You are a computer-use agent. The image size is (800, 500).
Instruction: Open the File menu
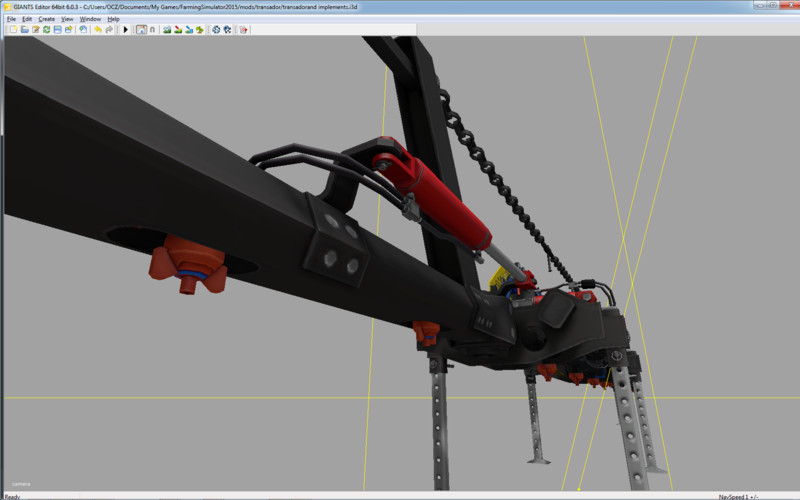[12, 19]
